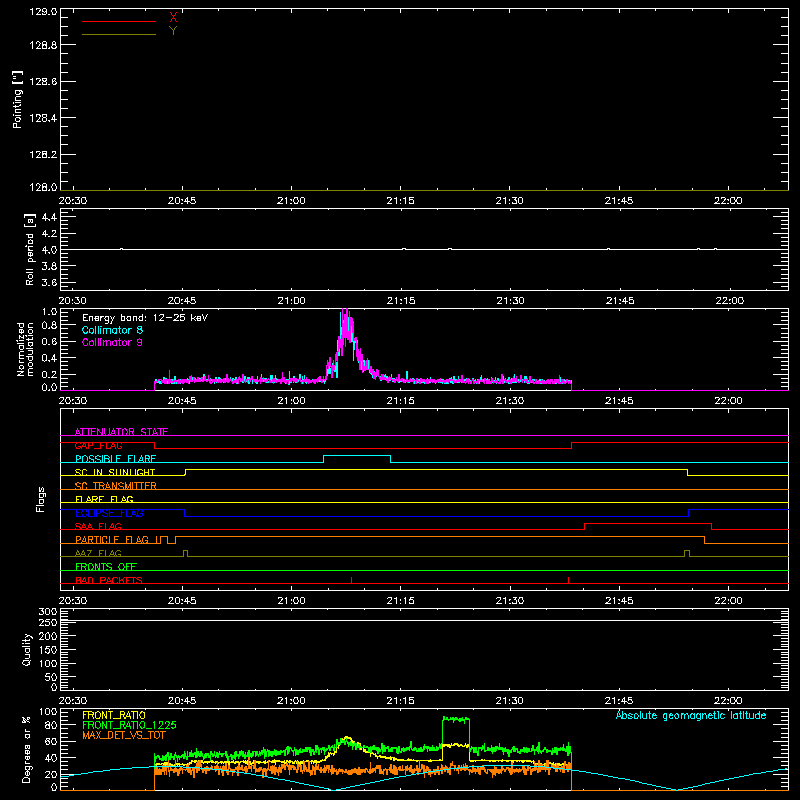Click the Roll period [s] y-axis title

coord(30,249)
